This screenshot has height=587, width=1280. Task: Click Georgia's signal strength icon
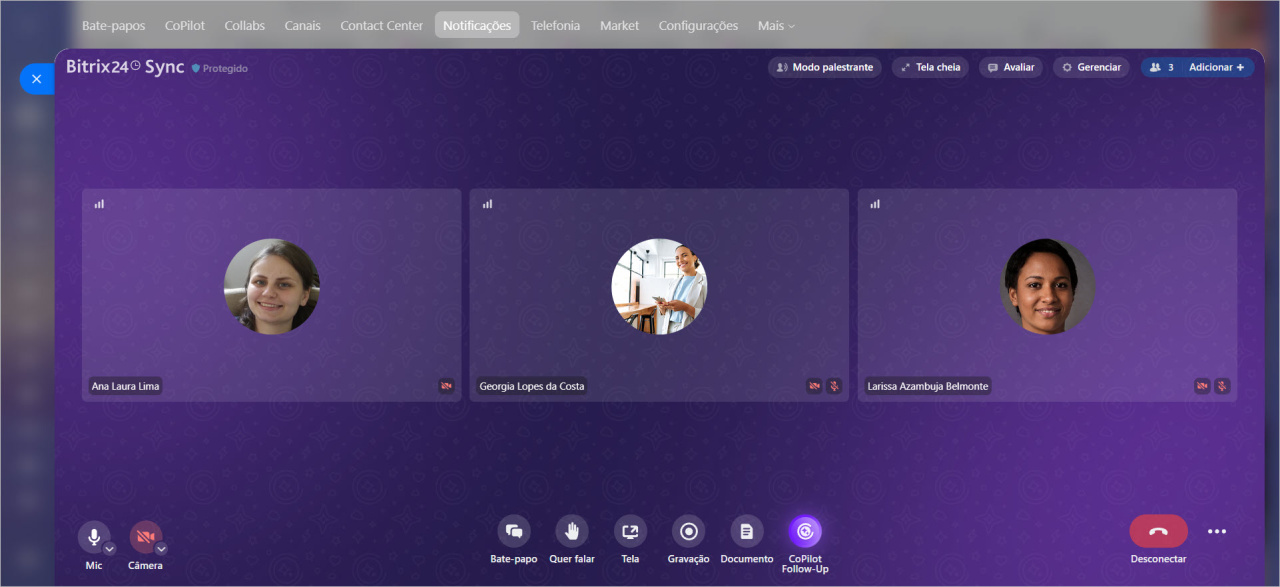click(487, 204)
